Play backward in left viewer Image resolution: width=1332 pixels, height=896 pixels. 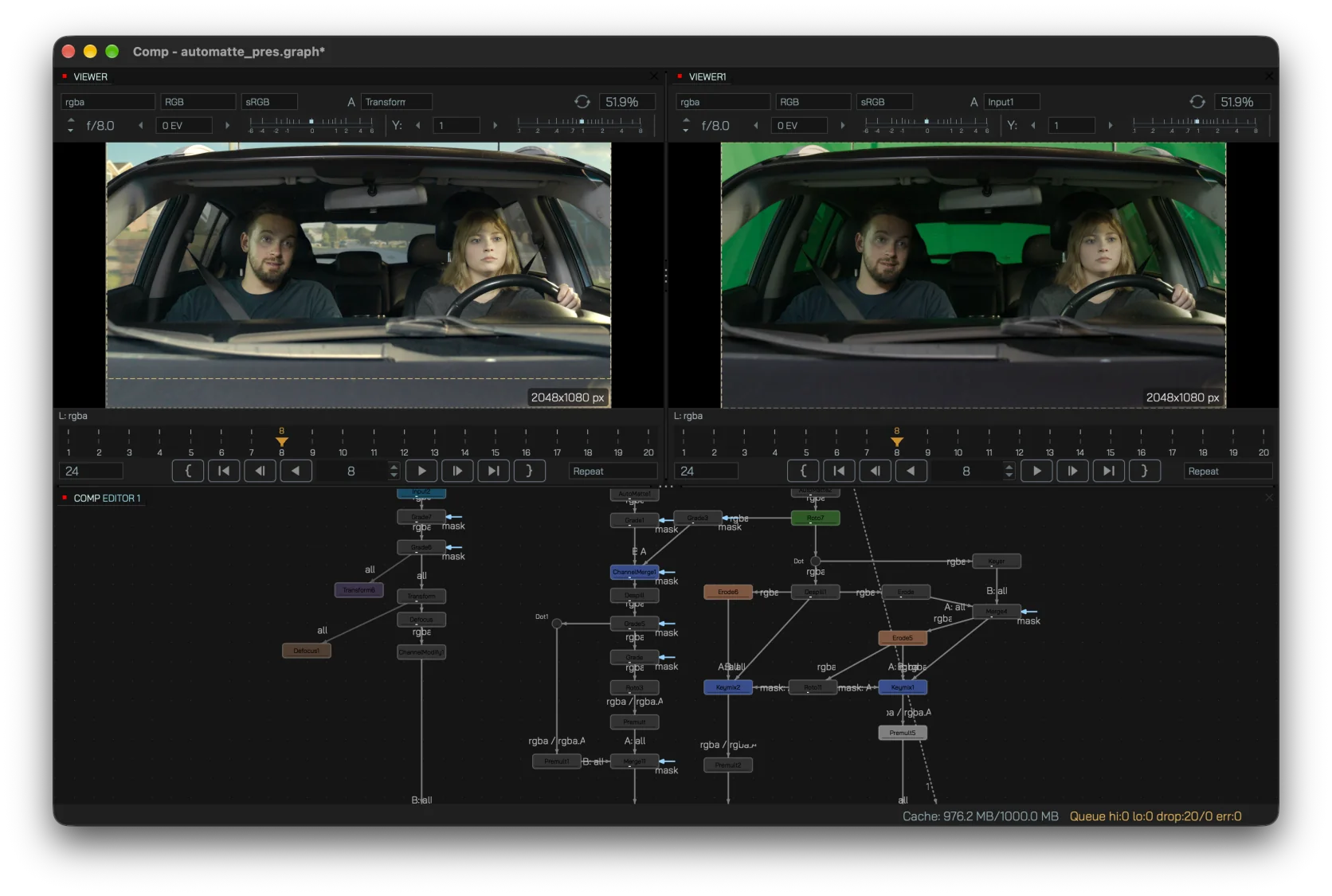coord(296,471)
